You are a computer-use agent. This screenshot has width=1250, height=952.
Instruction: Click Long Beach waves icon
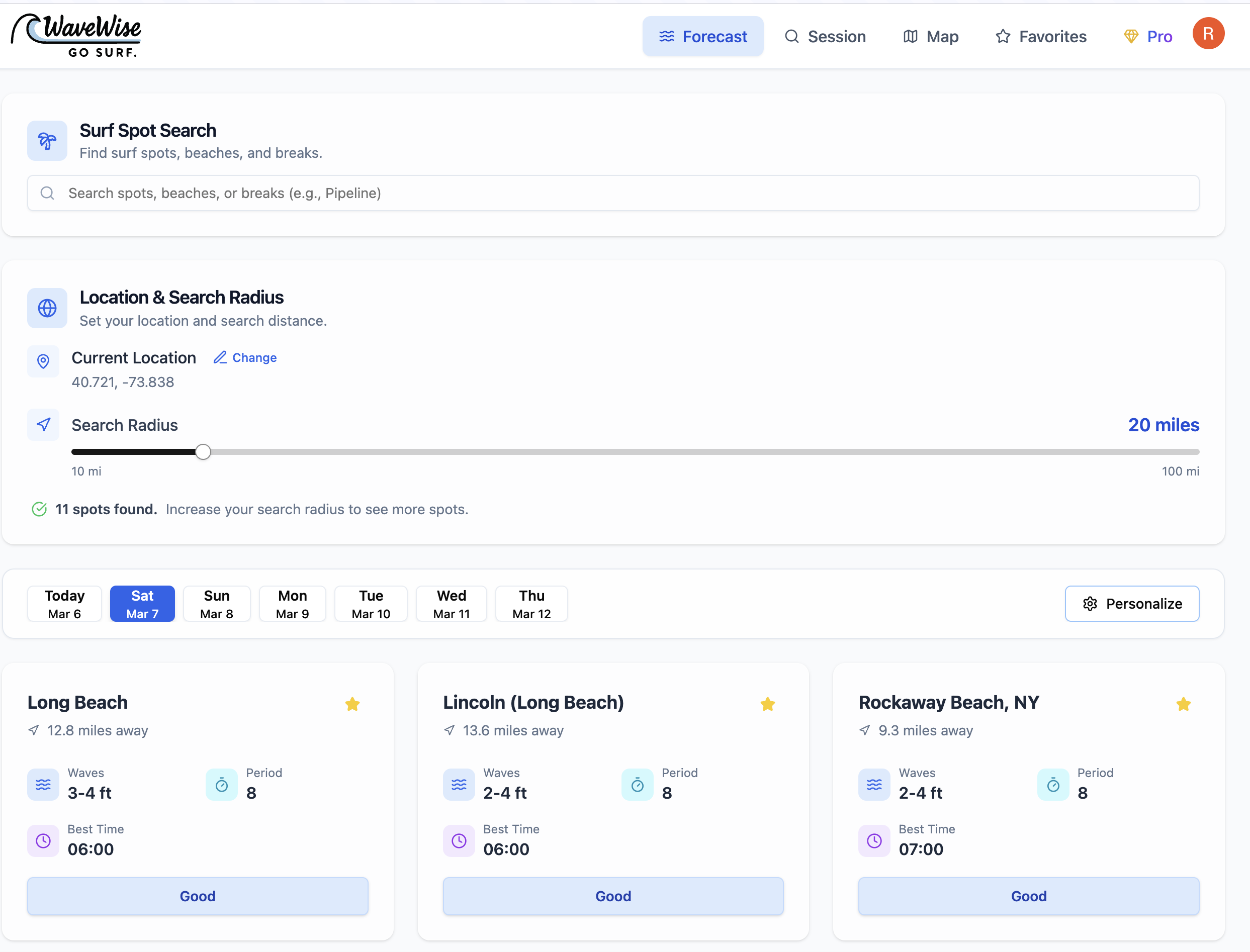(43, 785)
